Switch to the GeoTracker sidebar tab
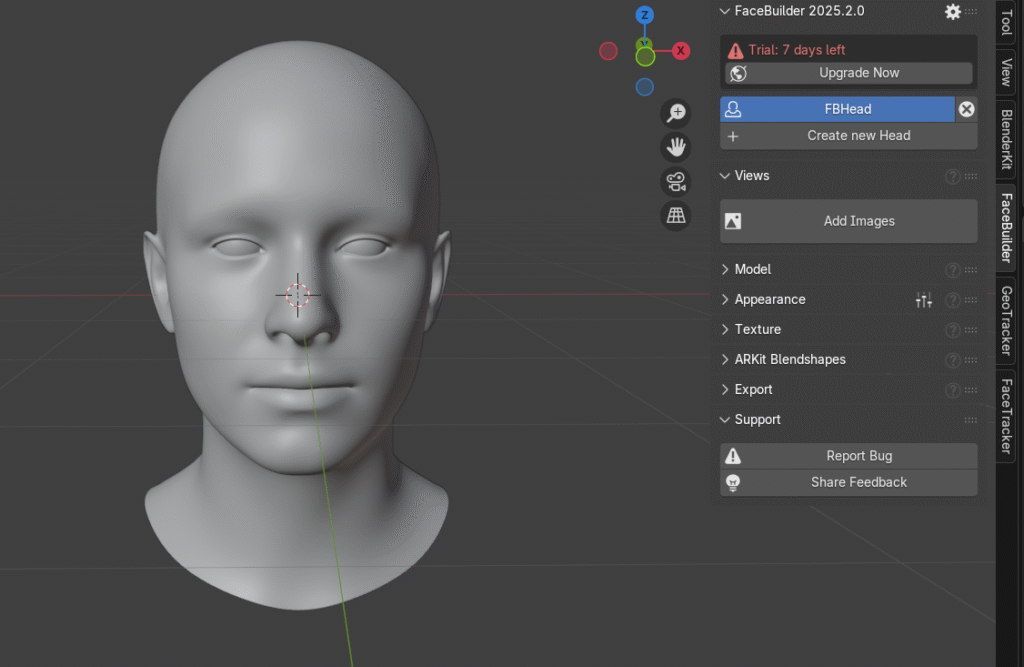The image size is (1024, 667). tap(1006, 320)
